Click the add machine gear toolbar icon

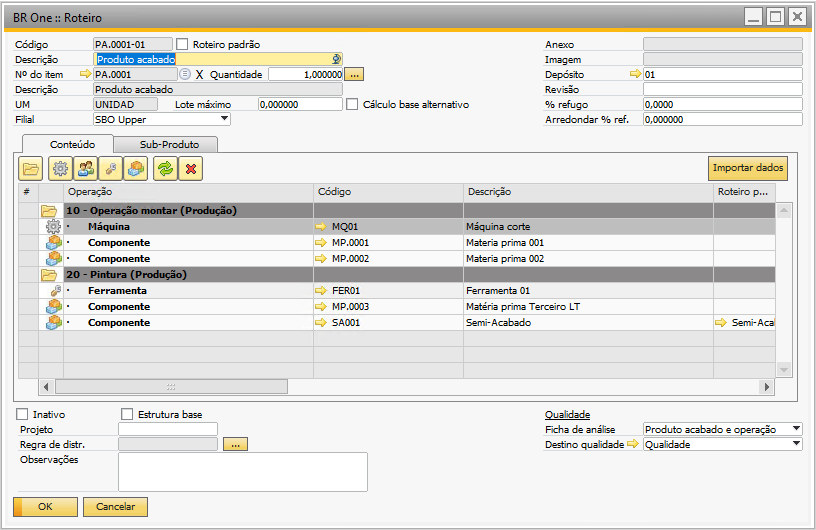pyautogui.click(x=60, y=169)
